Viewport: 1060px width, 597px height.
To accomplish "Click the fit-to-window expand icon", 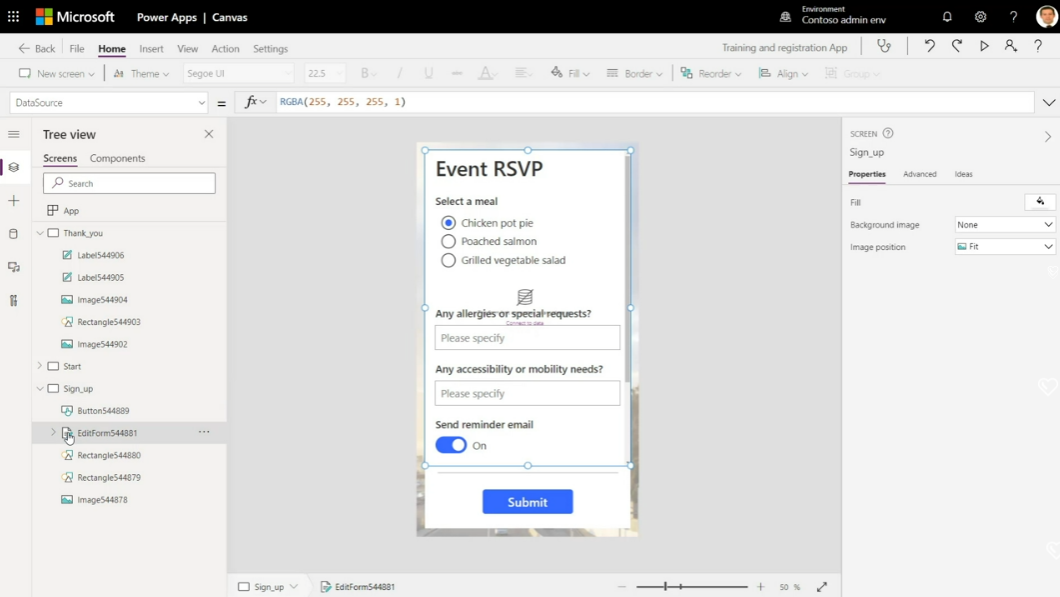I will pyautogui.click(x=821, y=587).
